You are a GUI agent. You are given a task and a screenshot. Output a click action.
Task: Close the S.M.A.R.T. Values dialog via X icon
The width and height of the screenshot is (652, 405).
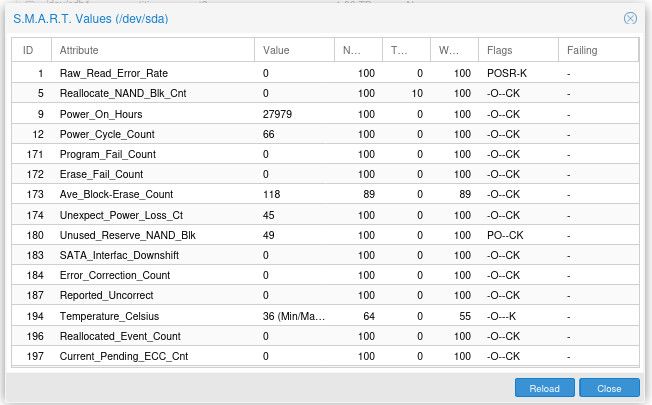tap(630, 18)
